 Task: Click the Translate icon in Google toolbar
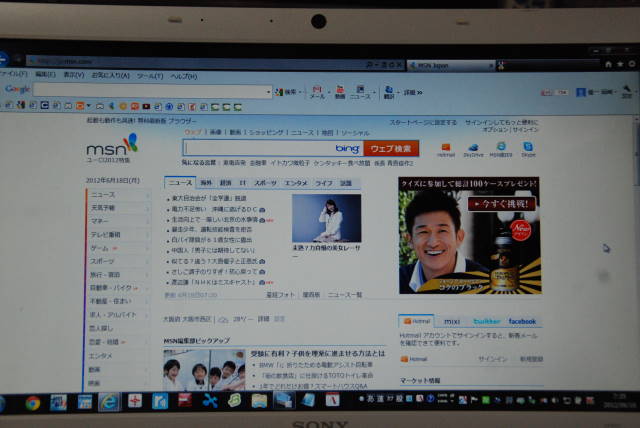point(389,92)
